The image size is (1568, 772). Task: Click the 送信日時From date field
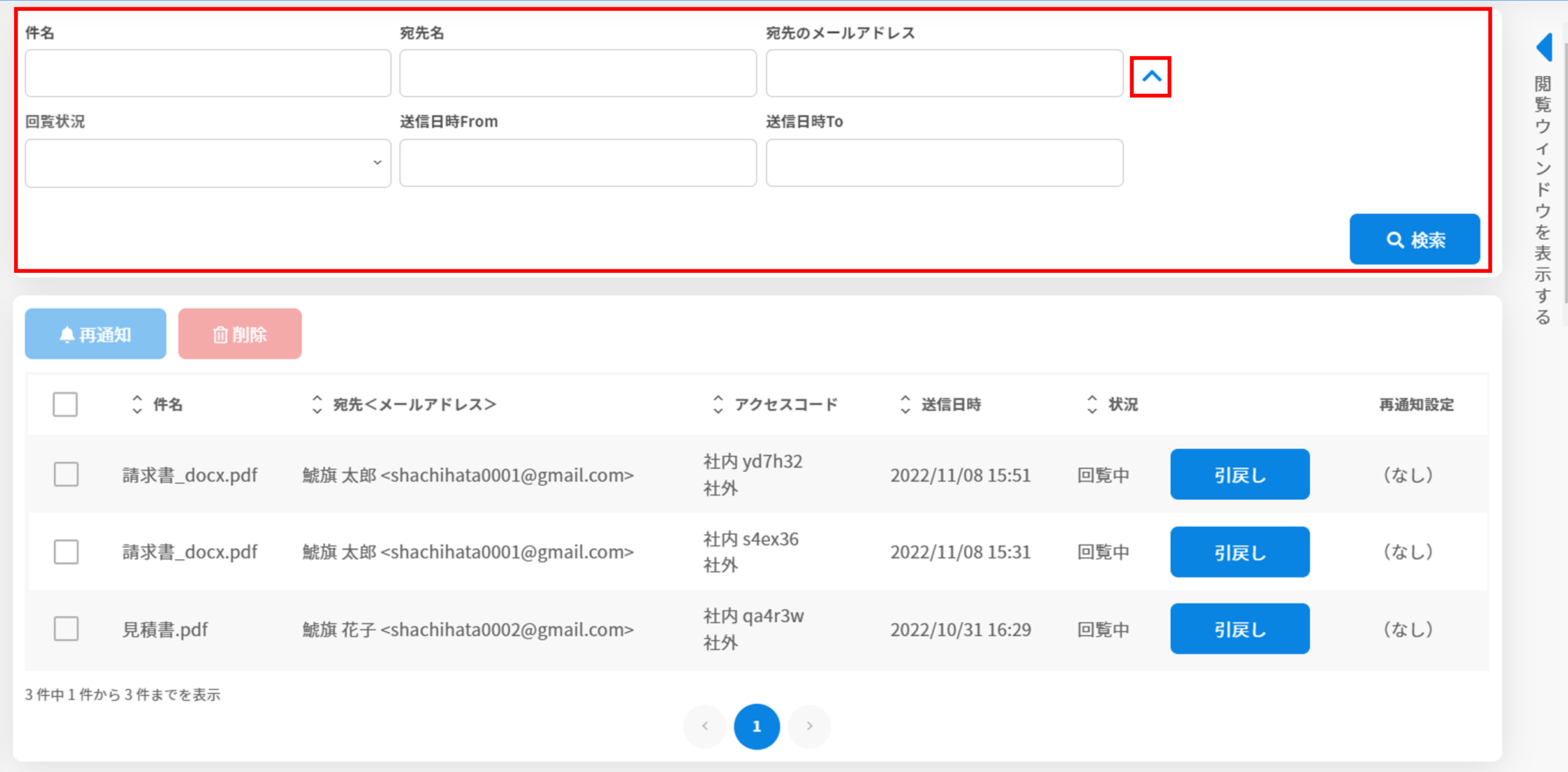tap(578, 163)
